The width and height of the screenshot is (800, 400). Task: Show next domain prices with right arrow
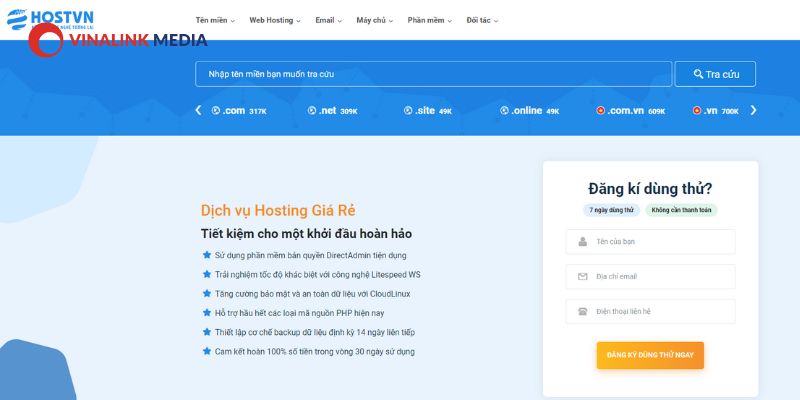753,110
